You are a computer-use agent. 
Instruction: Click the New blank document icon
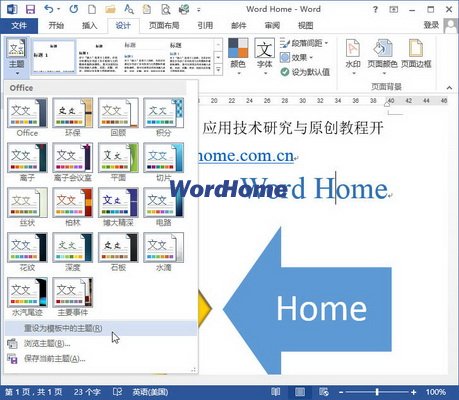[92, 9]
